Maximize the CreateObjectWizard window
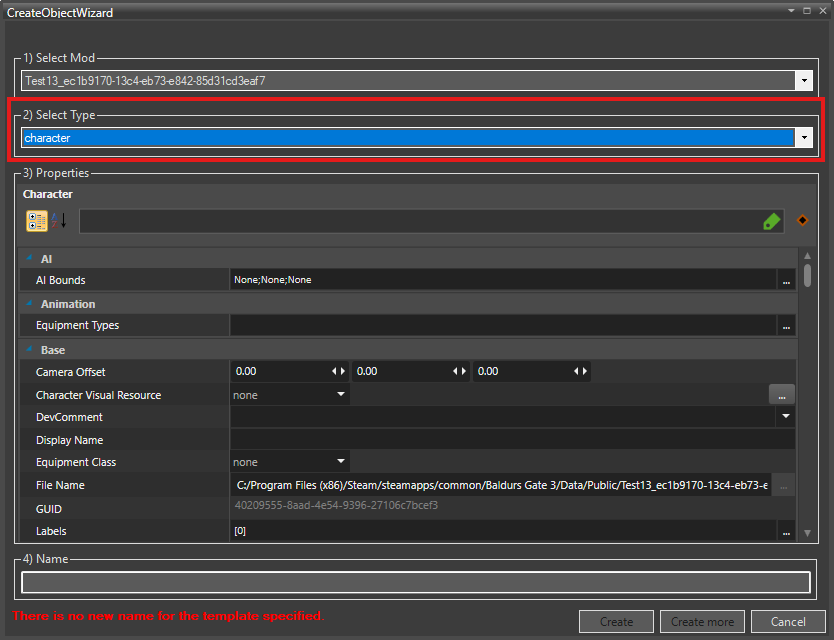 807,11
